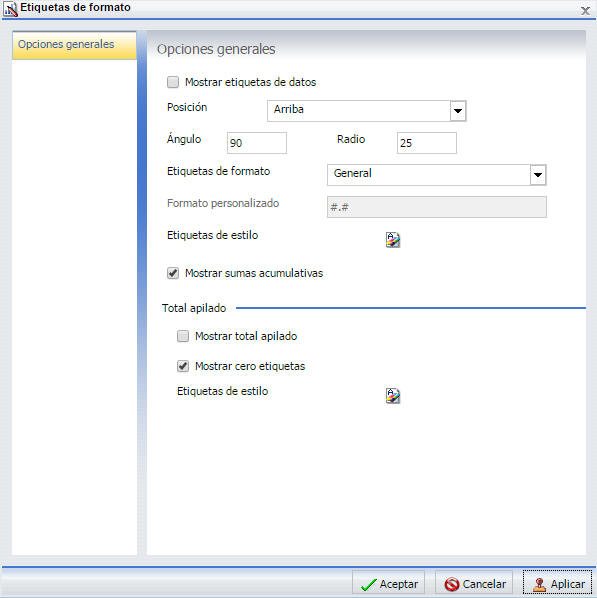The image size is (597, 598).
Task: Uncheck Mostrar sumas acumulativas
Action: (173, 273)
